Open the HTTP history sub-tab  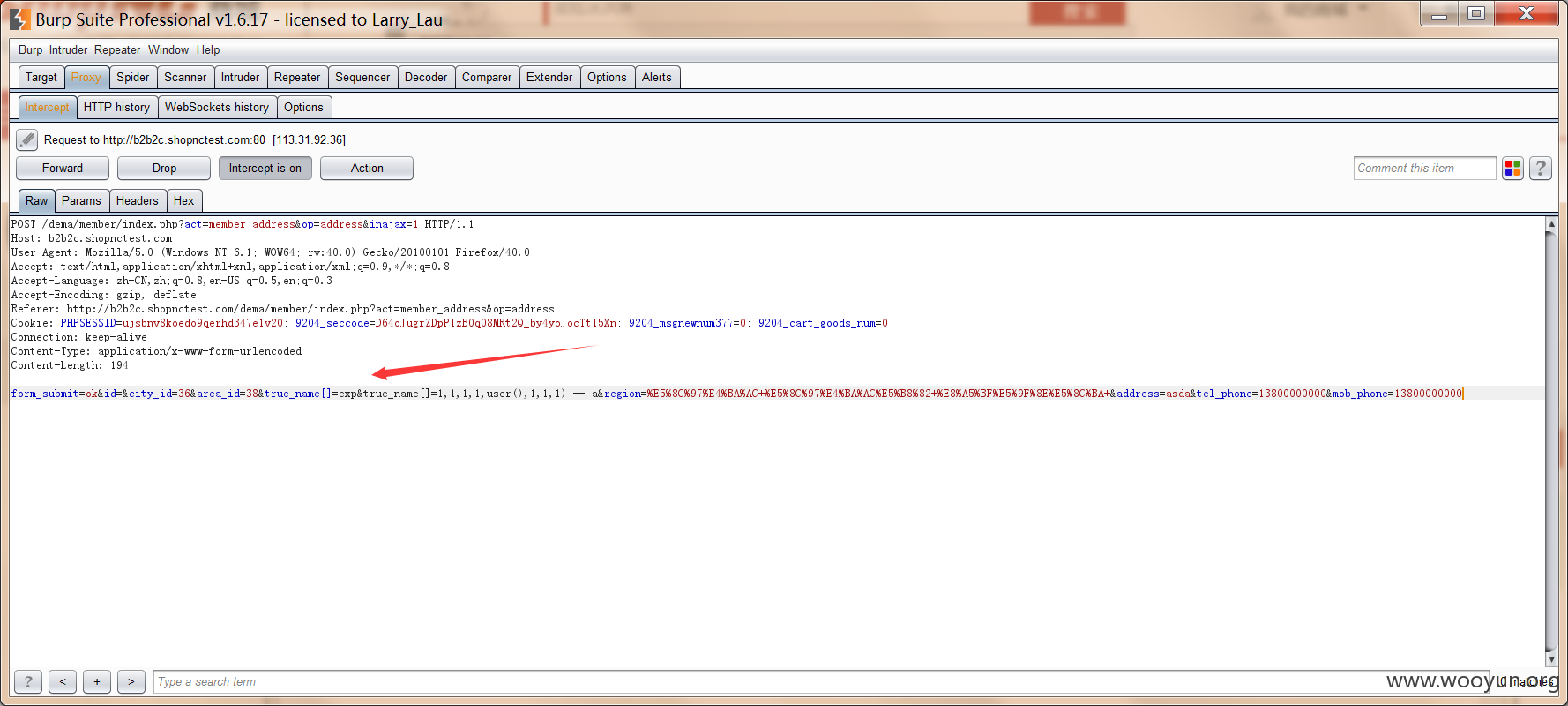[117, 107]
